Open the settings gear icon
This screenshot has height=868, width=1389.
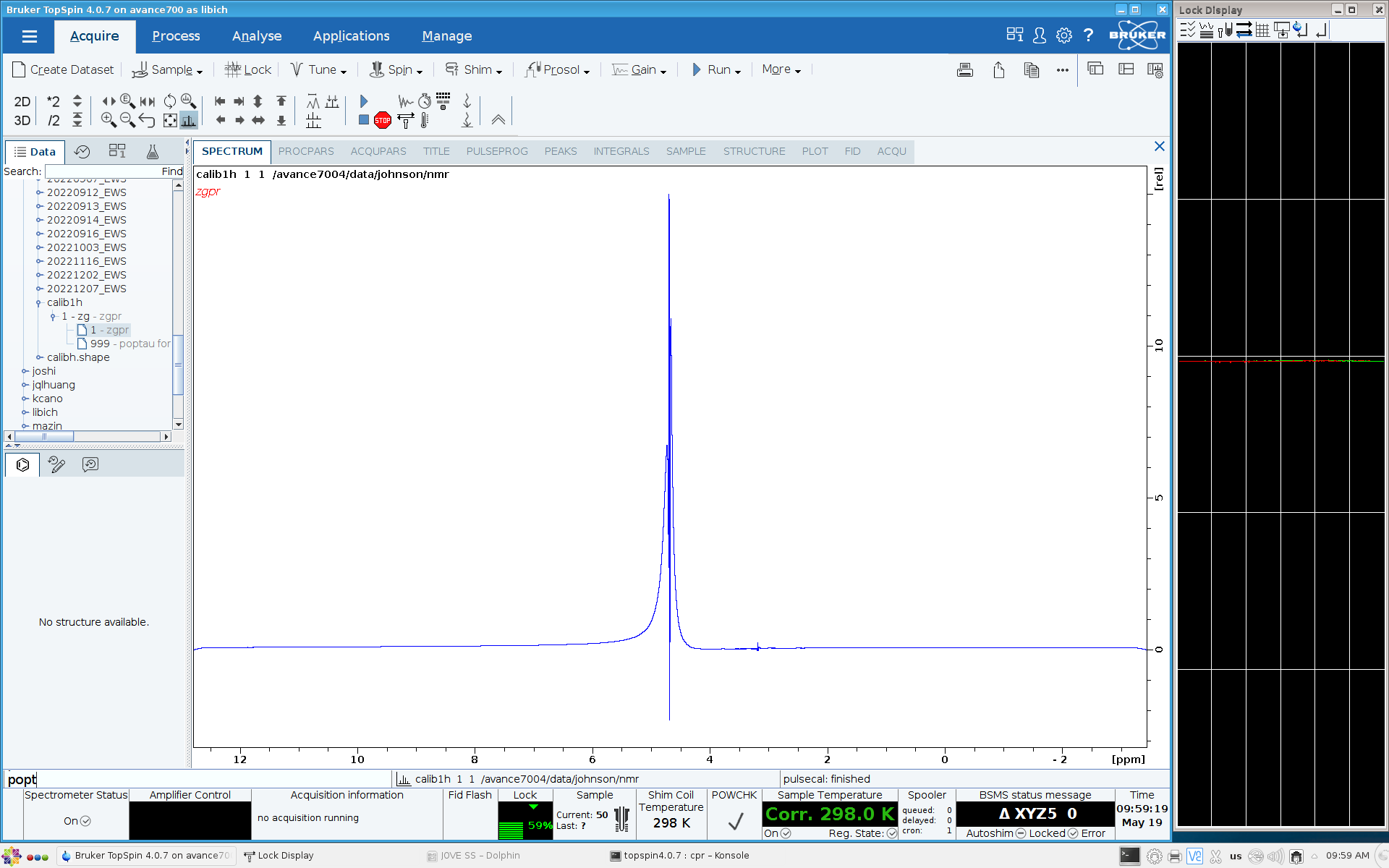point(1063,35)
